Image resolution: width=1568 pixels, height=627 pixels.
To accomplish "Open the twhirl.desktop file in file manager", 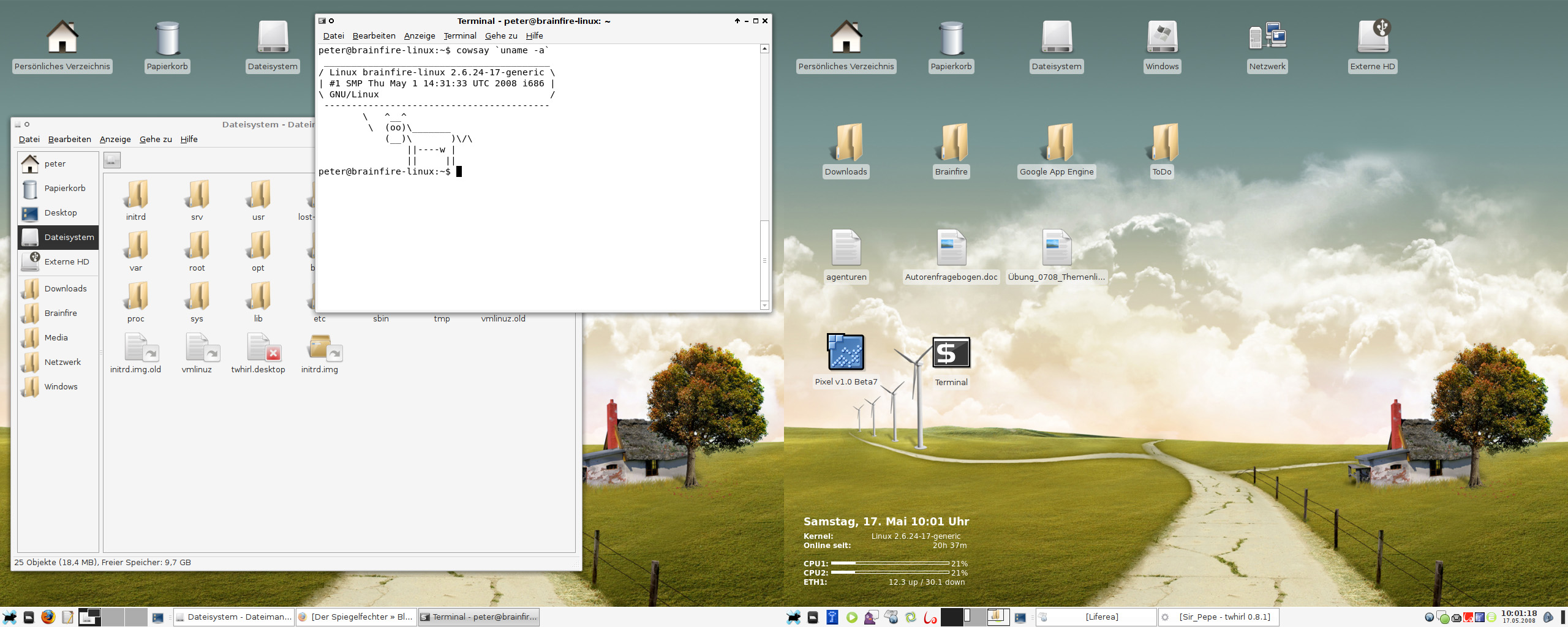I will click(258, 348).
